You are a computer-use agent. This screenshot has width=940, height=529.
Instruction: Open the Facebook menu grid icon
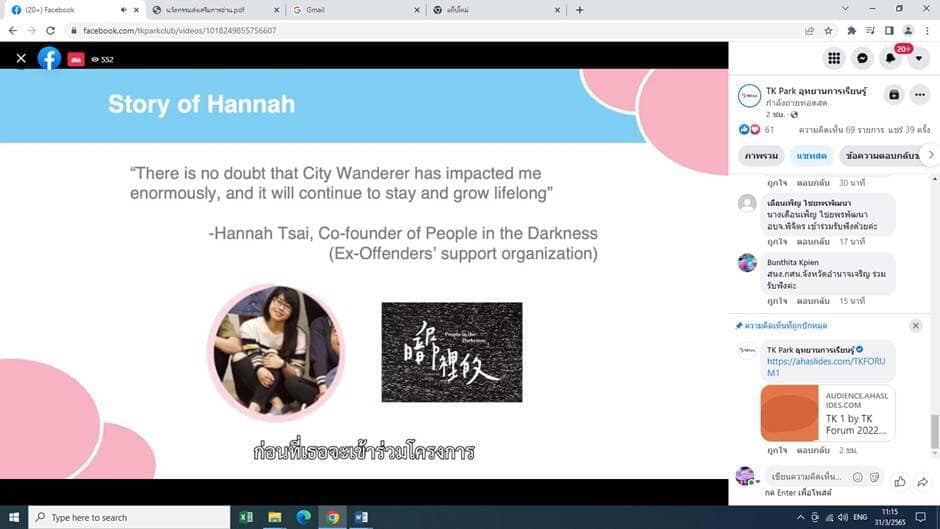click(833, 58)
